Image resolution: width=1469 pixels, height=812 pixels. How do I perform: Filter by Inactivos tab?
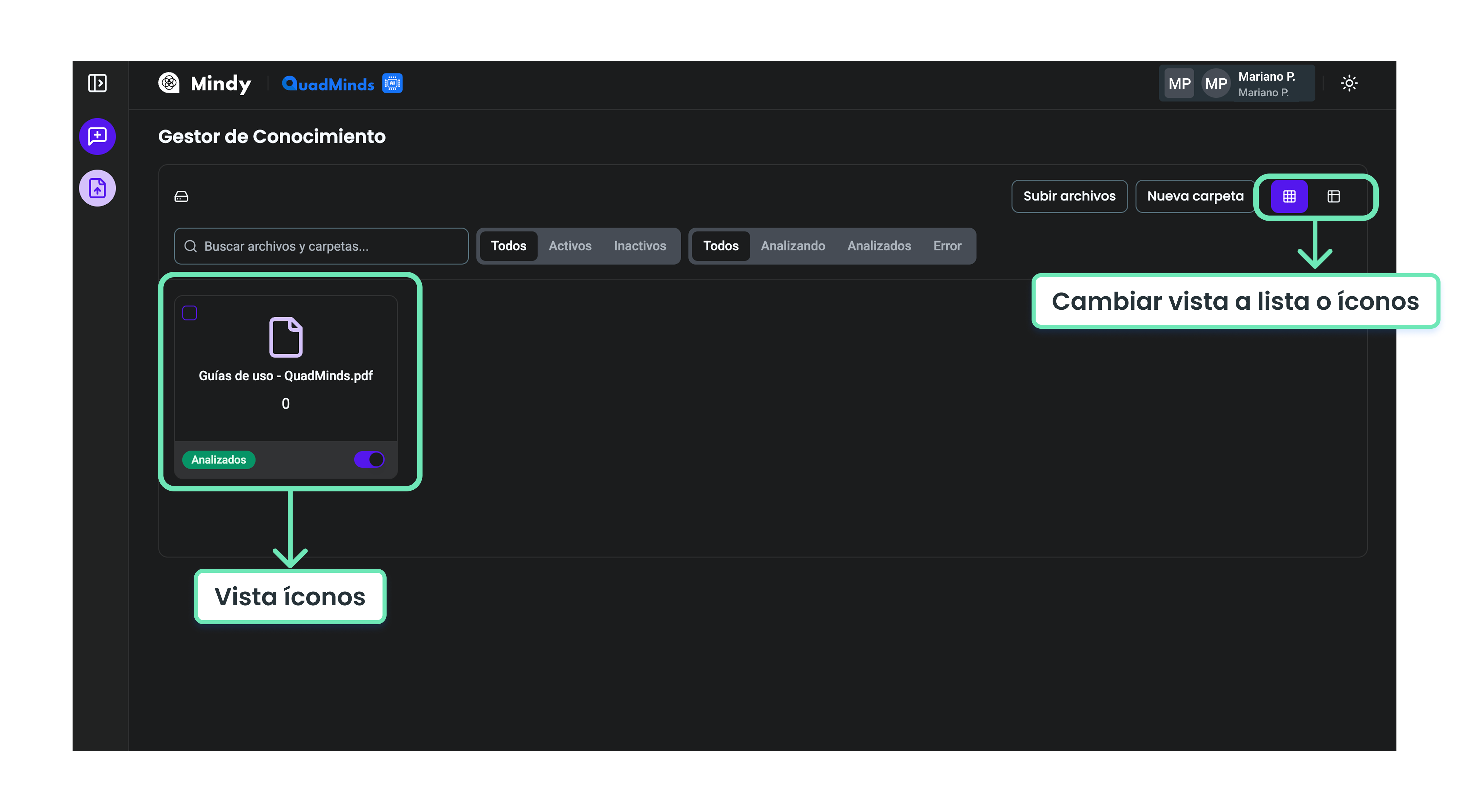(639, 246)
